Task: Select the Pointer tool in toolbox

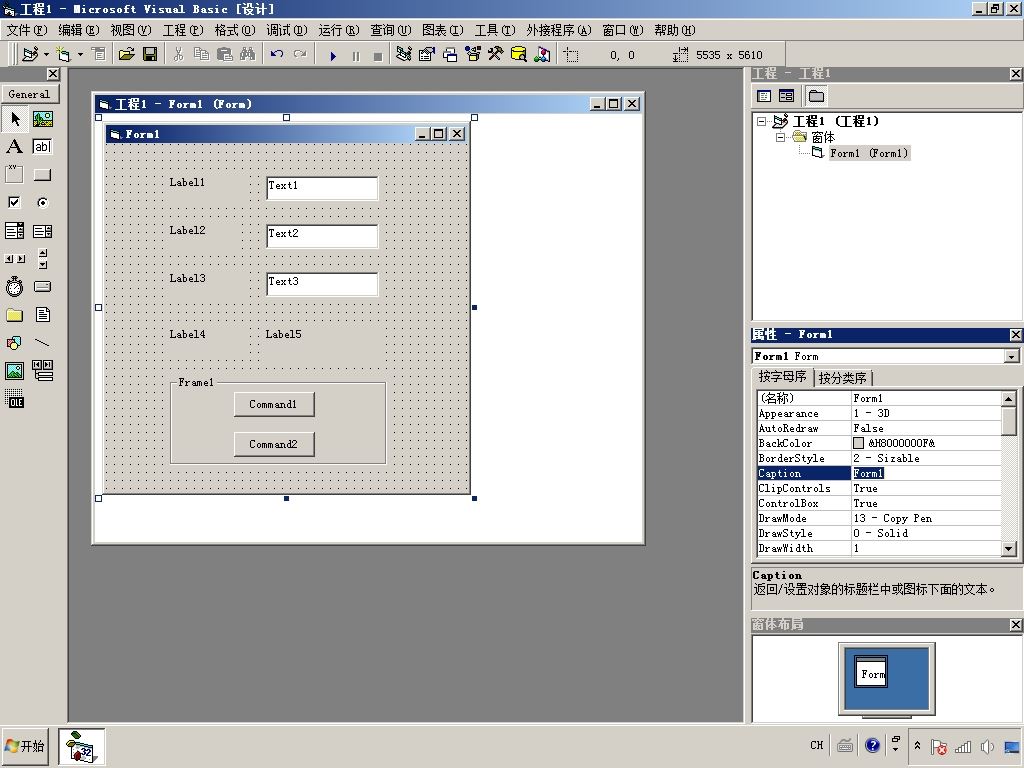Action: [15, 119]
